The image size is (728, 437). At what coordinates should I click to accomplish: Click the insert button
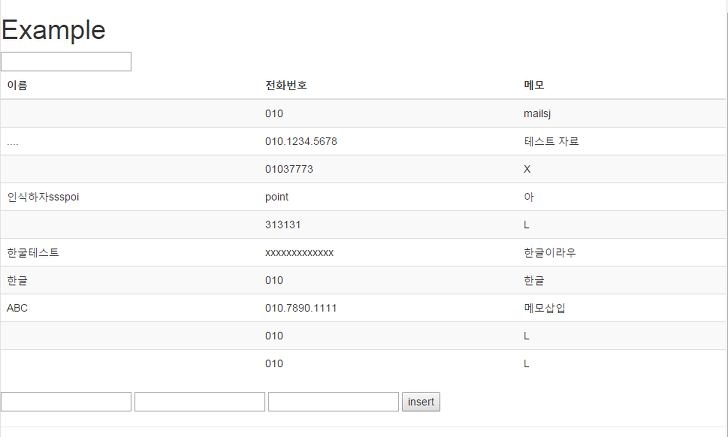click(x=421, y=402)
